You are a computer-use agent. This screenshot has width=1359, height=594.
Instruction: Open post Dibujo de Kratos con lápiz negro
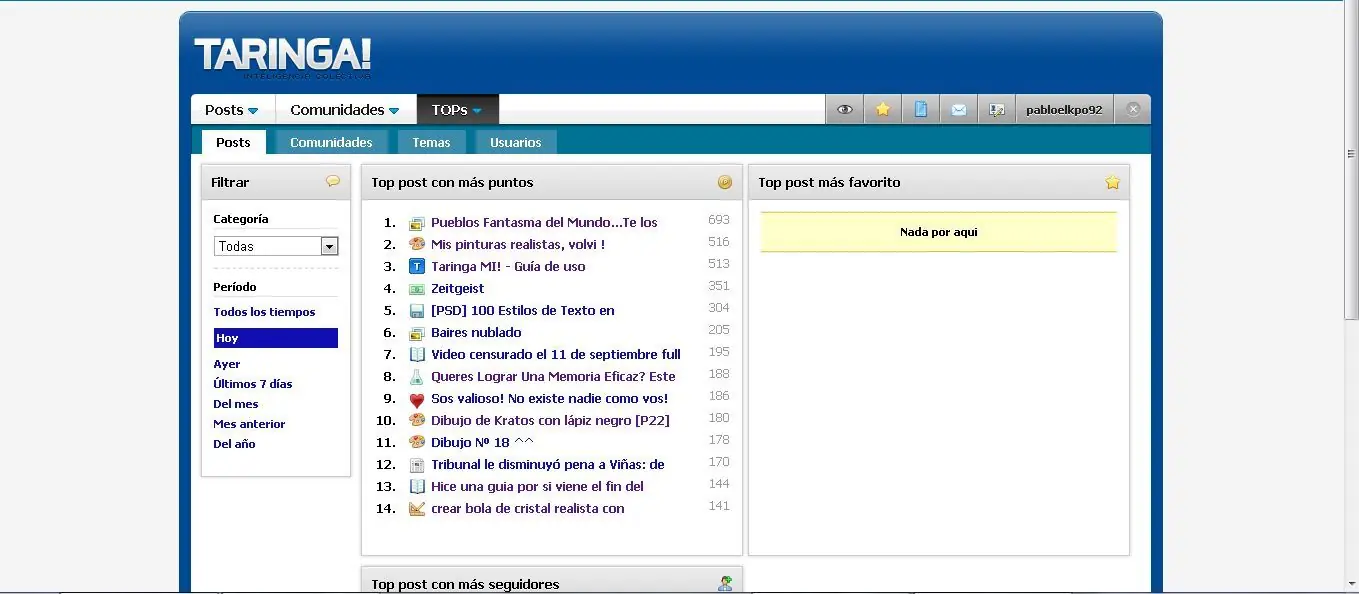click(550, 420)
